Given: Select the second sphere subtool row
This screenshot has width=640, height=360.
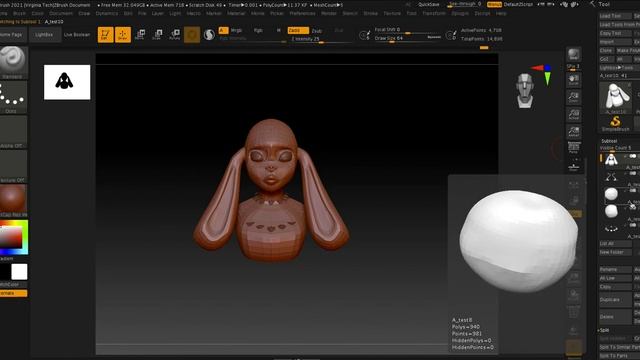Looking at the screenshot, I should click(x=620, y=211).
